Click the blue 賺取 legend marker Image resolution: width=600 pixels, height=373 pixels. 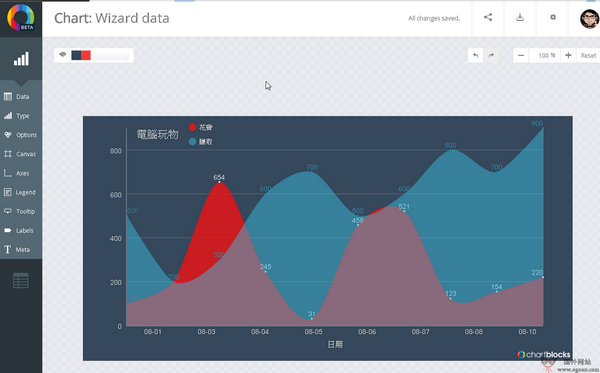(192, 142)
